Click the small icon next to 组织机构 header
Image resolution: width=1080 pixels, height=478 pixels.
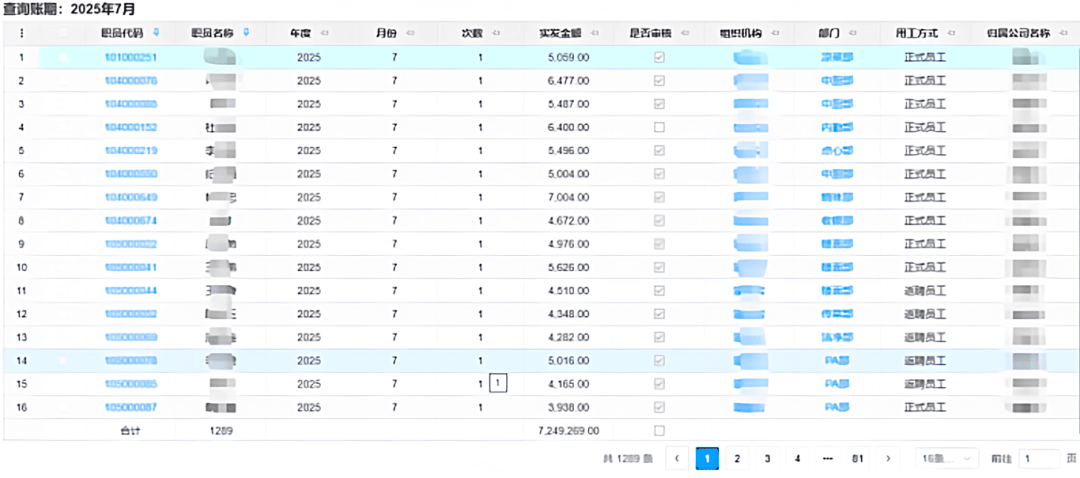pos(776,33)
